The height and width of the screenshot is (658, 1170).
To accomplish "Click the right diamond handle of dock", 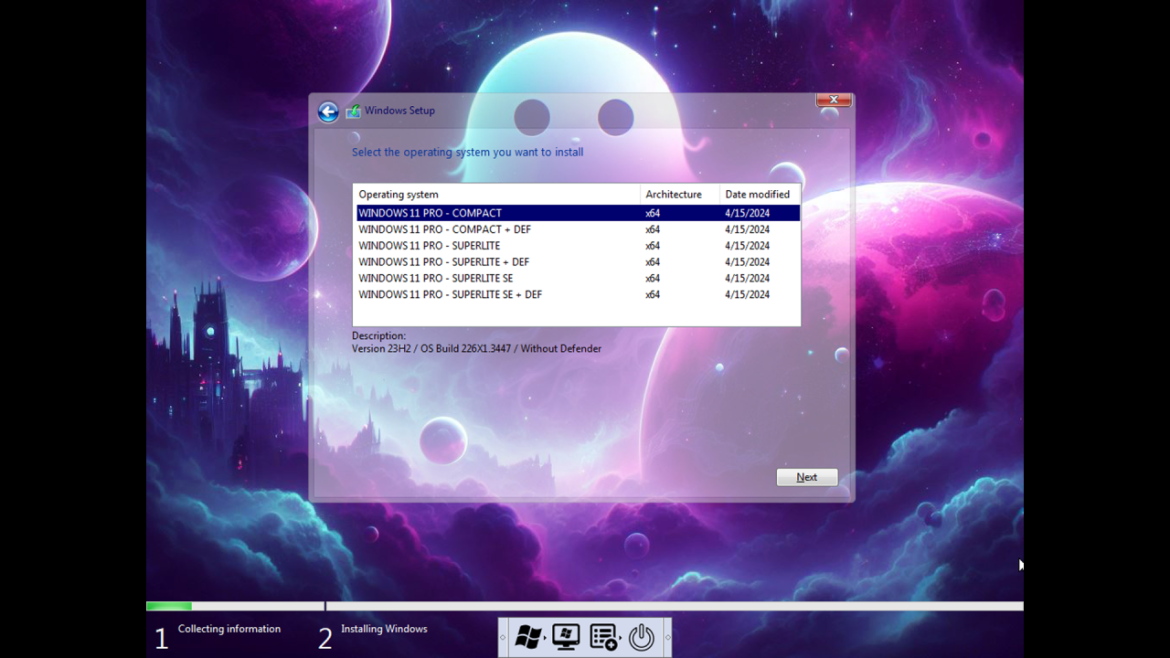I will point(667,637).
